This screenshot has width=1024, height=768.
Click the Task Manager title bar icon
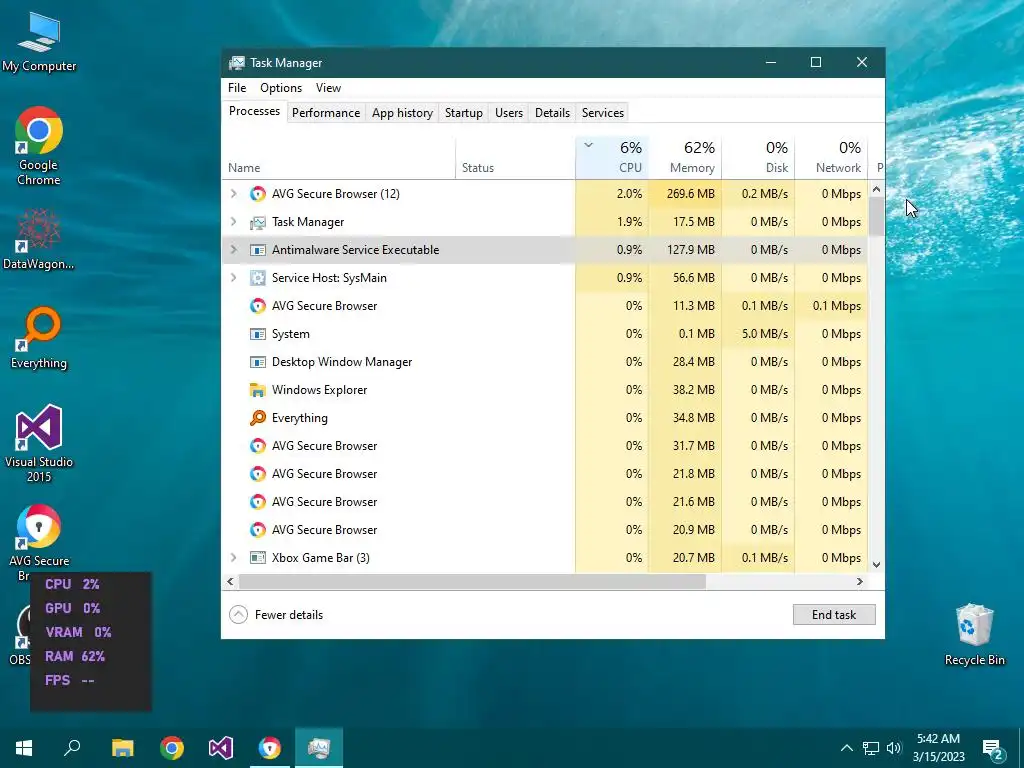pyautogui.click(x=236, y=63)
